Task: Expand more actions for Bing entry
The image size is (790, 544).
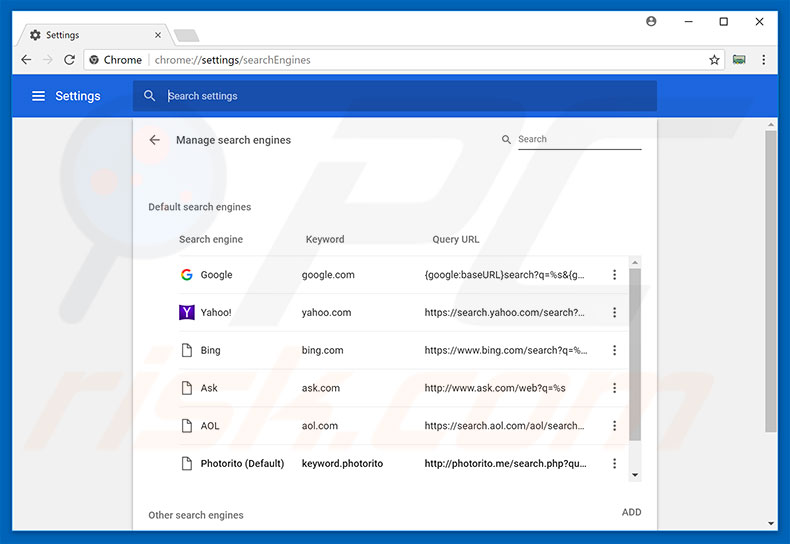Action: pyautogui.click(x=614, y=351)
